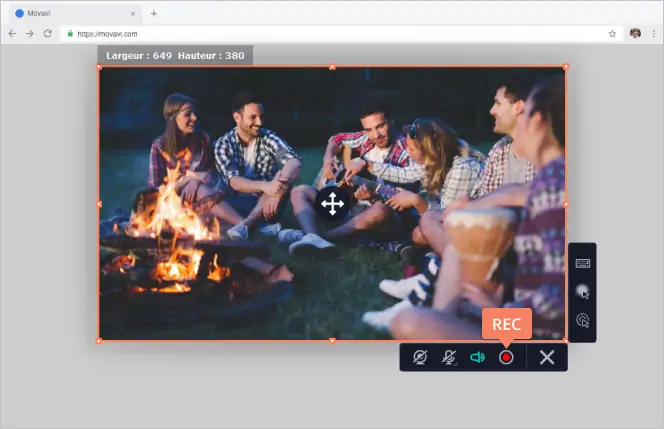Open the browser profile avatar

635,33
